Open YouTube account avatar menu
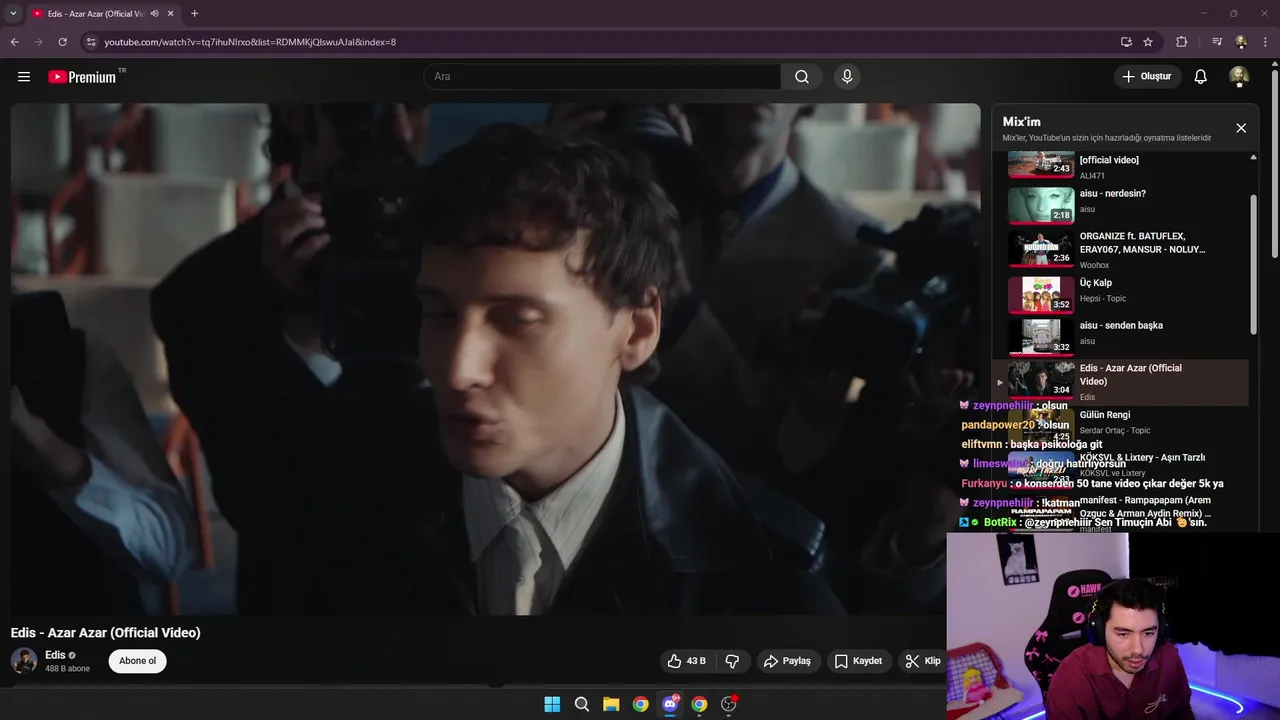1280x720 pixels. [x=1239, y=77]
